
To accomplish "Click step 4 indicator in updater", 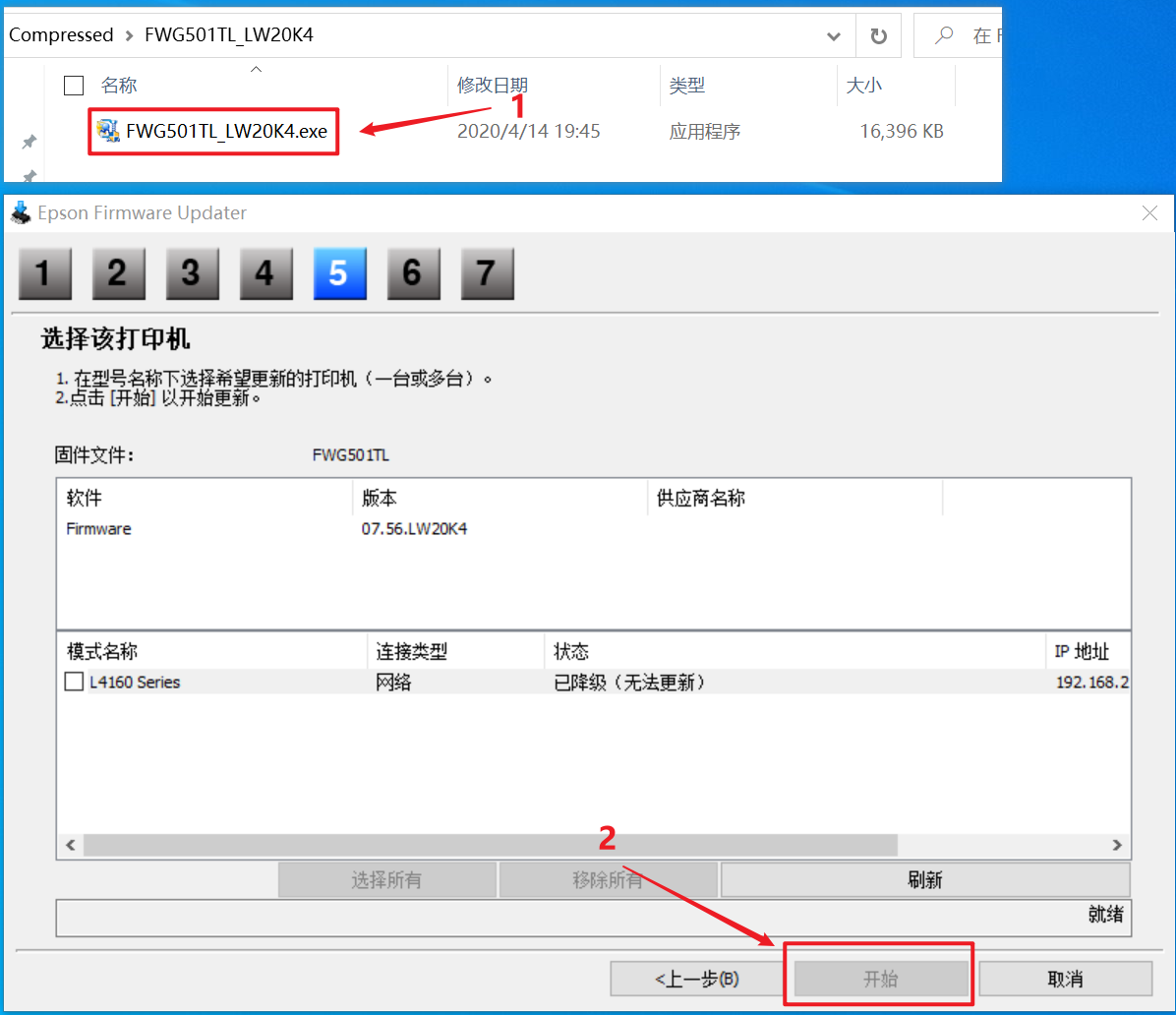I will pos(265,273).
